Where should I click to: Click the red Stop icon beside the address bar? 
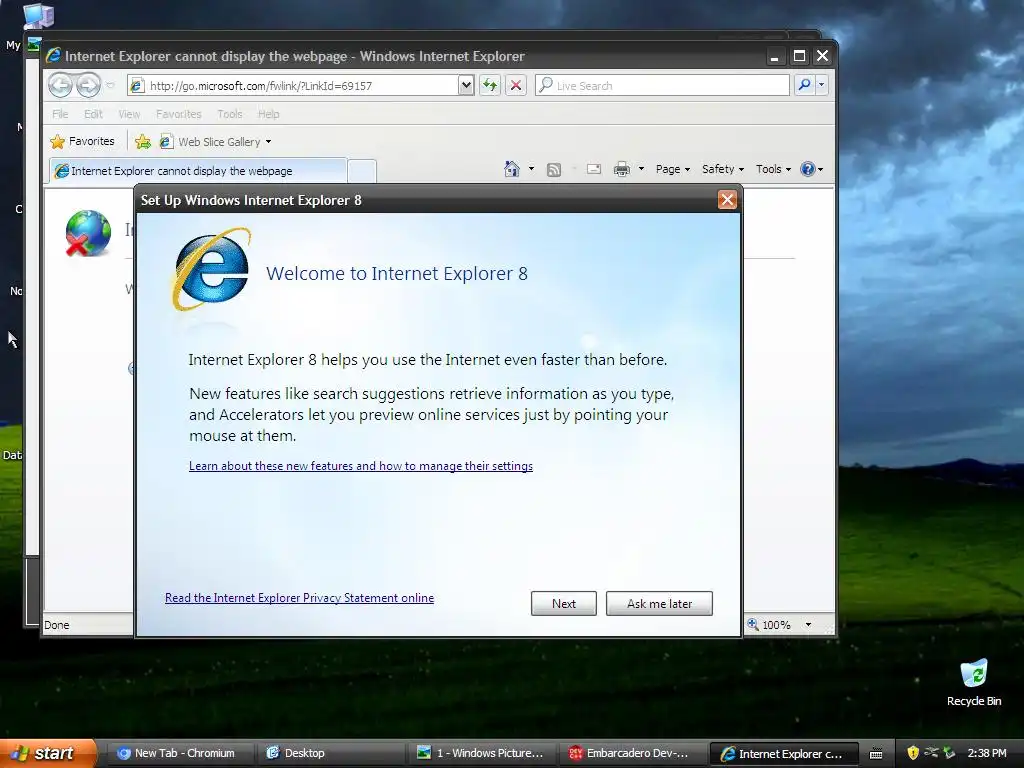tap(516, 85)
